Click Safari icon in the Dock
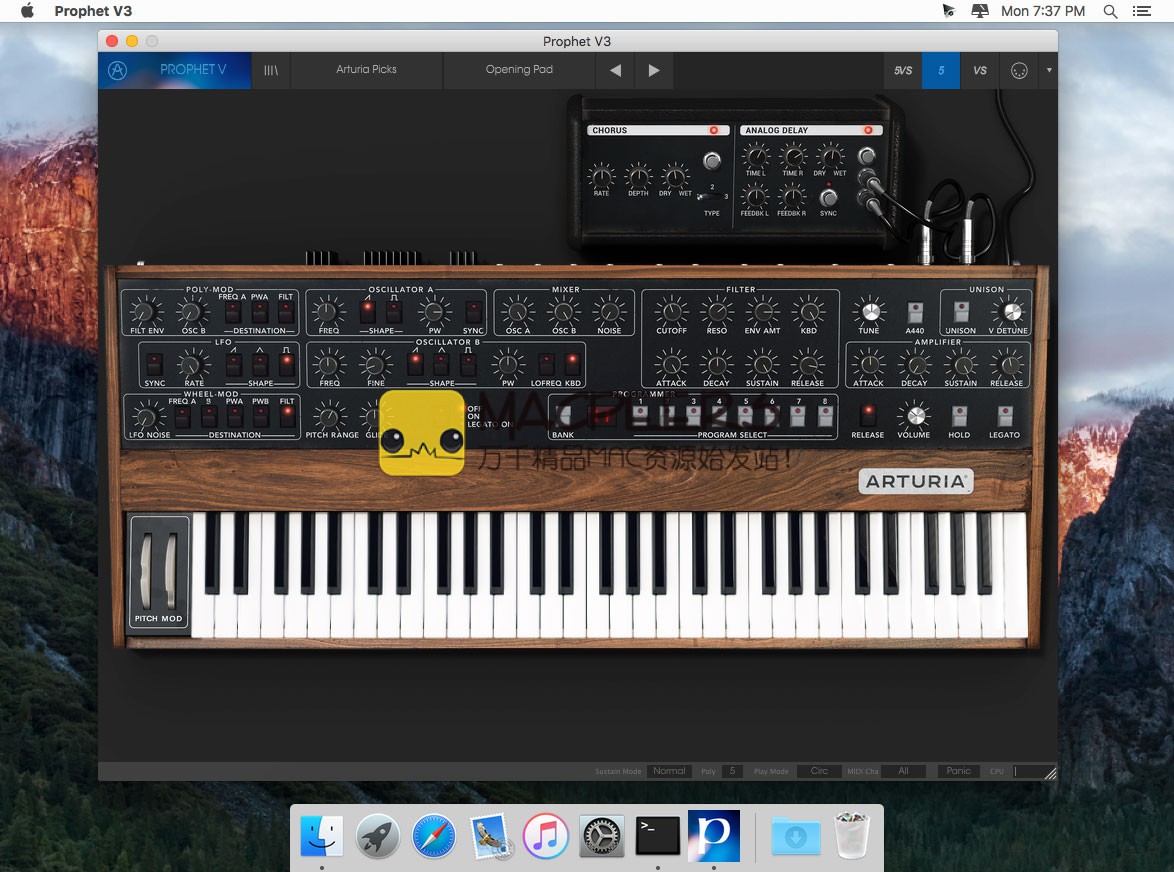 point(434,836)
